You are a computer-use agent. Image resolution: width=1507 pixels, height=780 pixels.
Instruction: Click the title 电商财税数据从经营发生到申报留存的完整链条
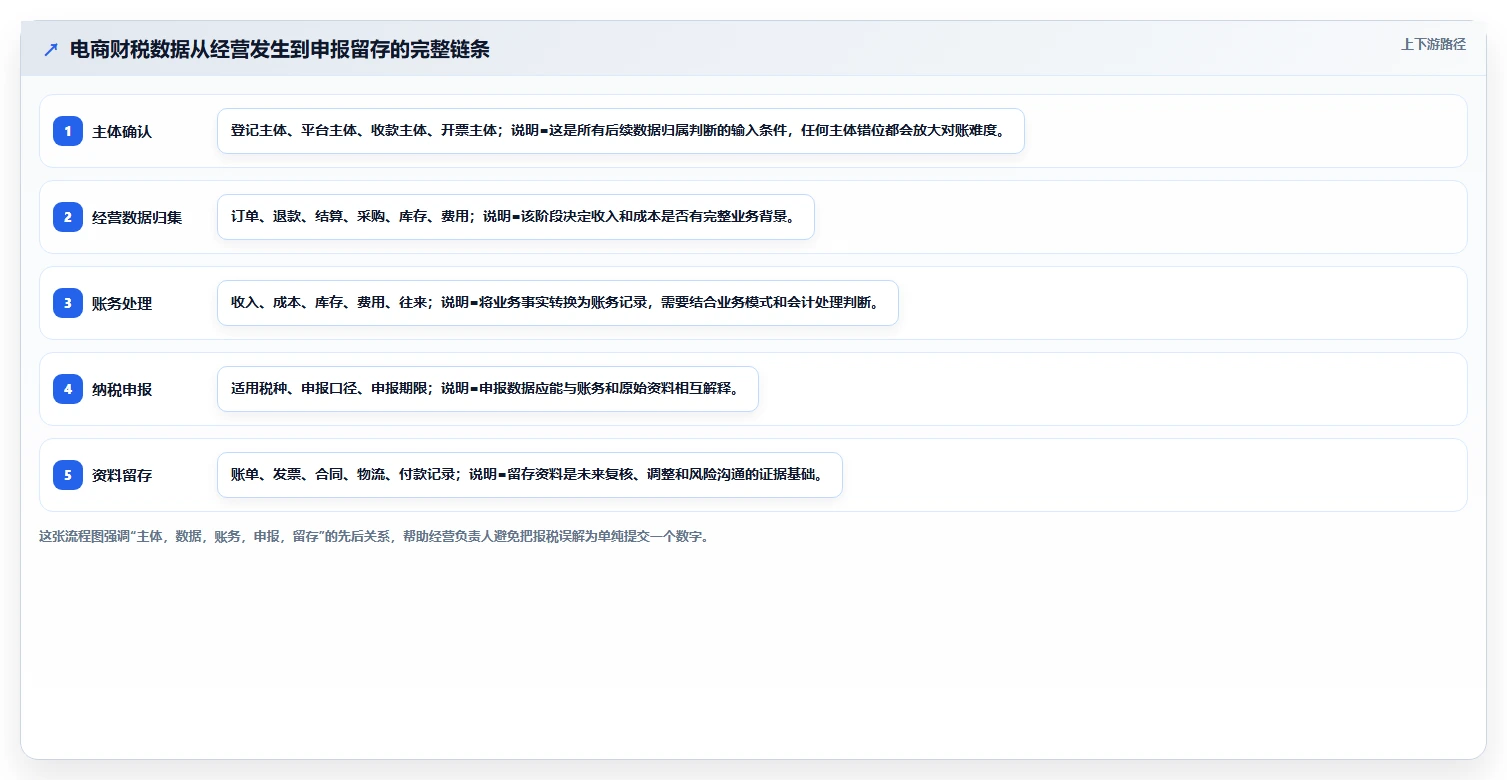[280, 50]
